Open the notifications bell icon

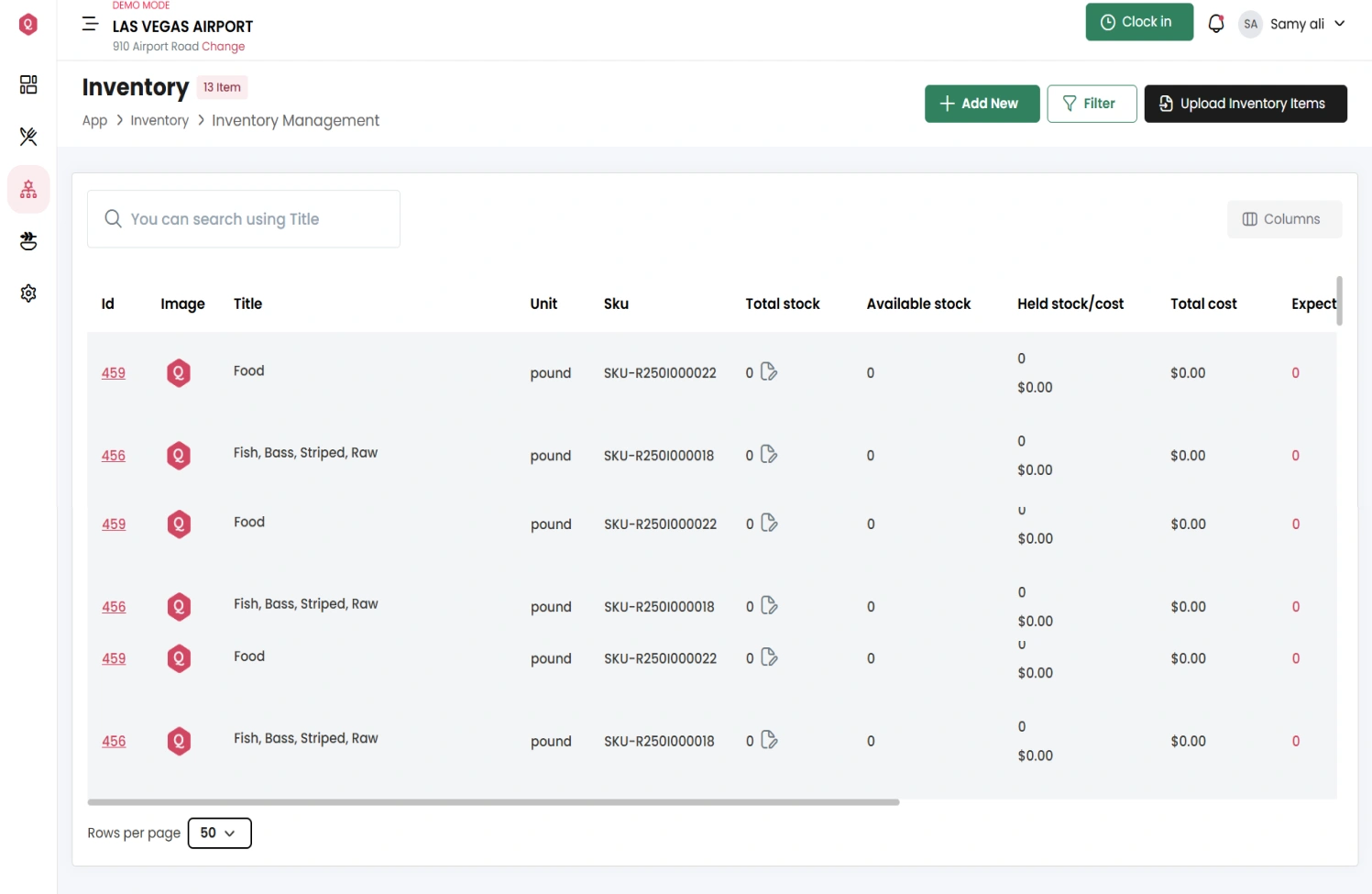click(1215, 24)
